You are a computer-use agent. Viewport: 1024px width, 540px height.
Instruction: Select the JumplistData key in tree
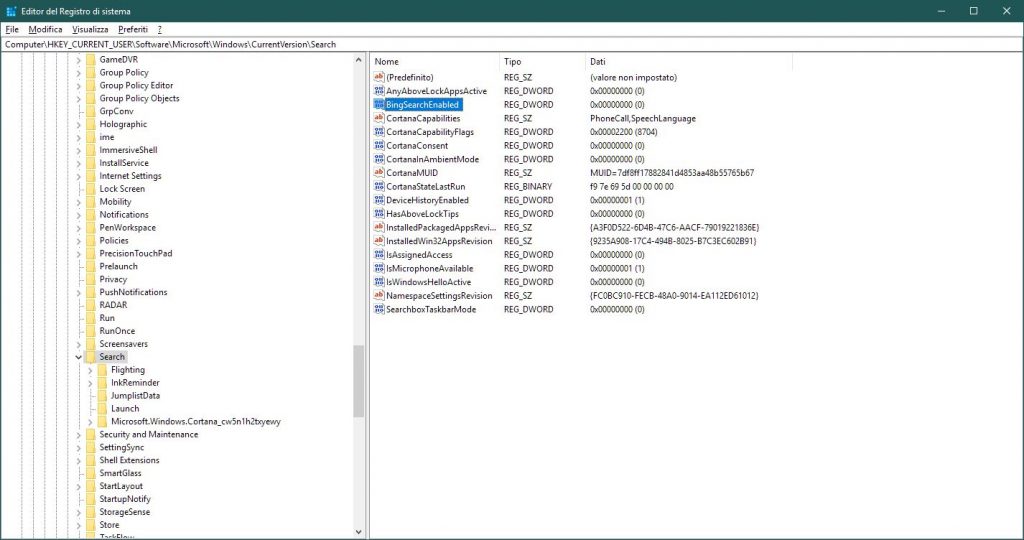click(135, 396)
